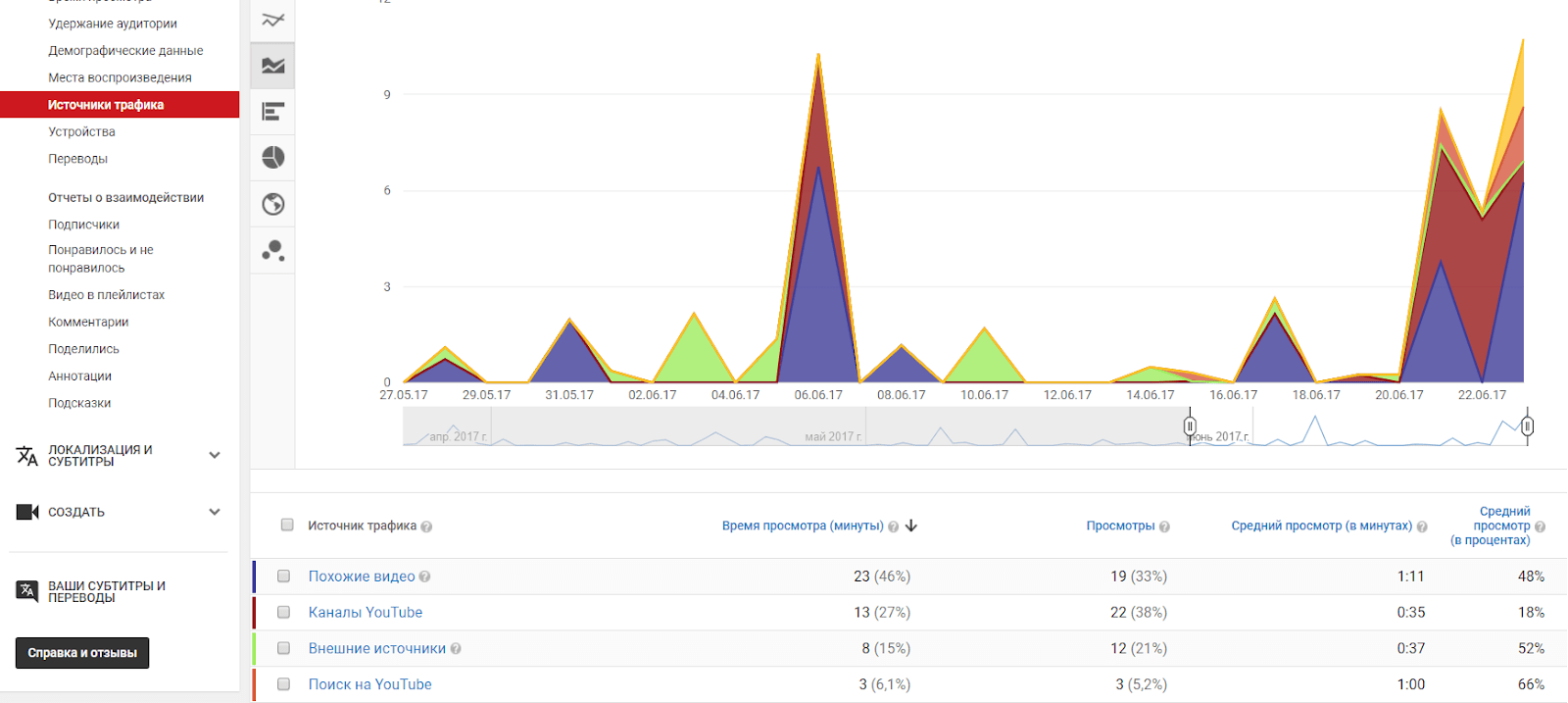The height and width of the screenshot is (703, 1568).
Task: Switch to pie chart view icon
Action: [273, 158]
